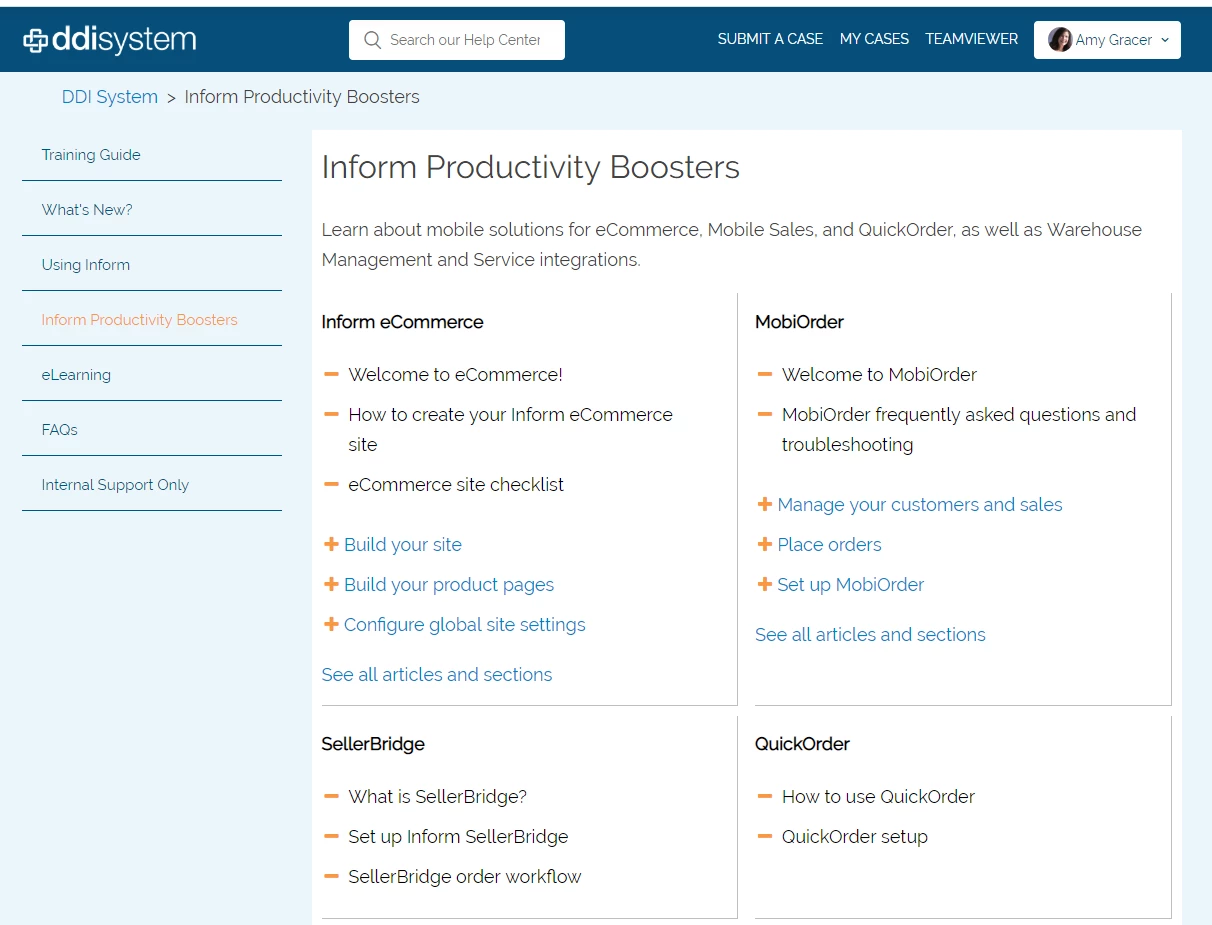This screenshot has width=1212, height=925.
Task: Open SellerBridge order workflow article
Action: pyautogui.click(x=465, y=877)
